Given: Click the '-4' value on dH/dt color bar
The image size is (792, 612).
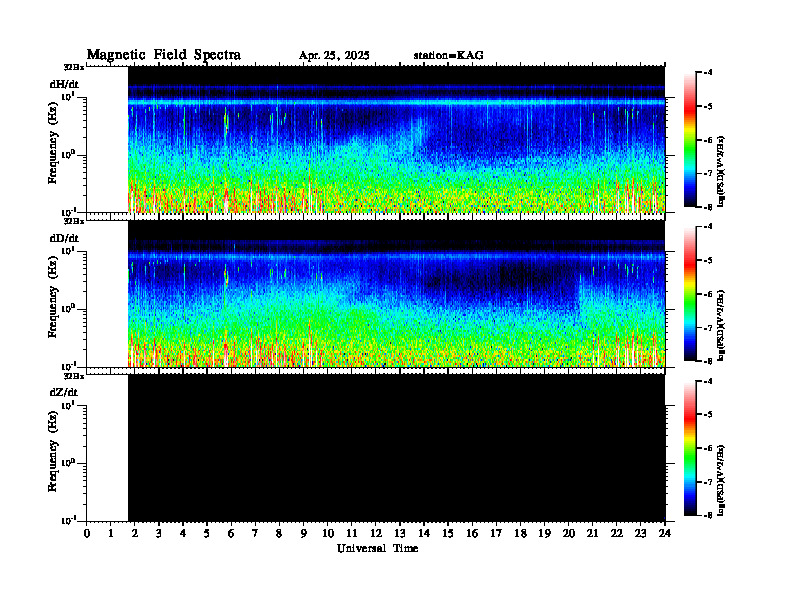Looking at the screenshot, I should 708,73.
